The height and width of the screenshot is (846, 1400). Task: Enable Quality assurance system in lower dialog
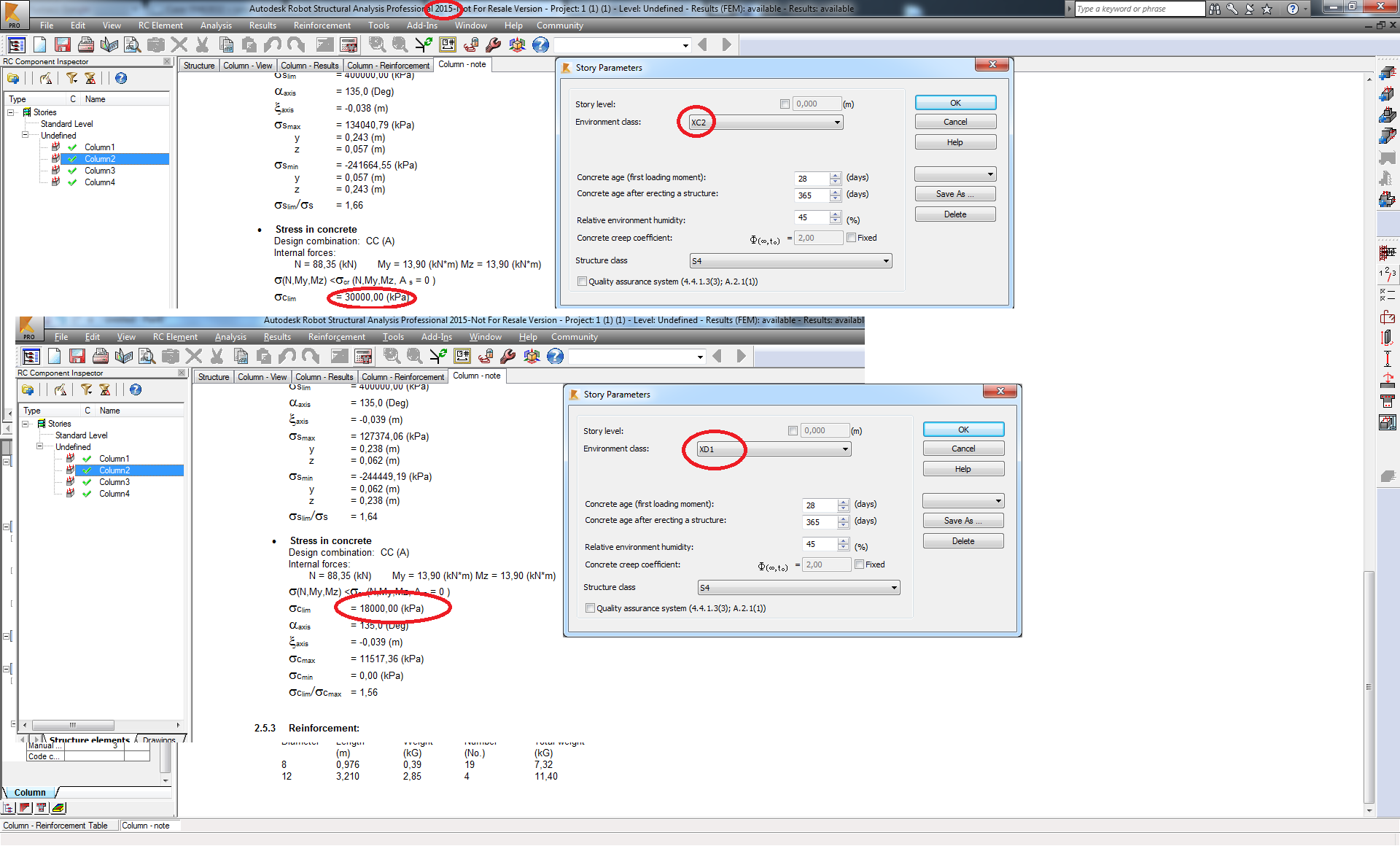click(590, 608)
